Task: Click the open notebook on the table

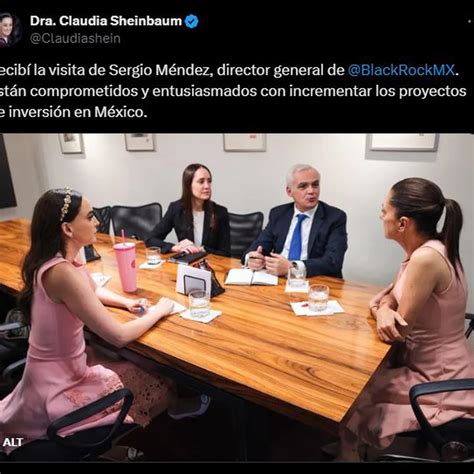Action: [x=251, y=277]
